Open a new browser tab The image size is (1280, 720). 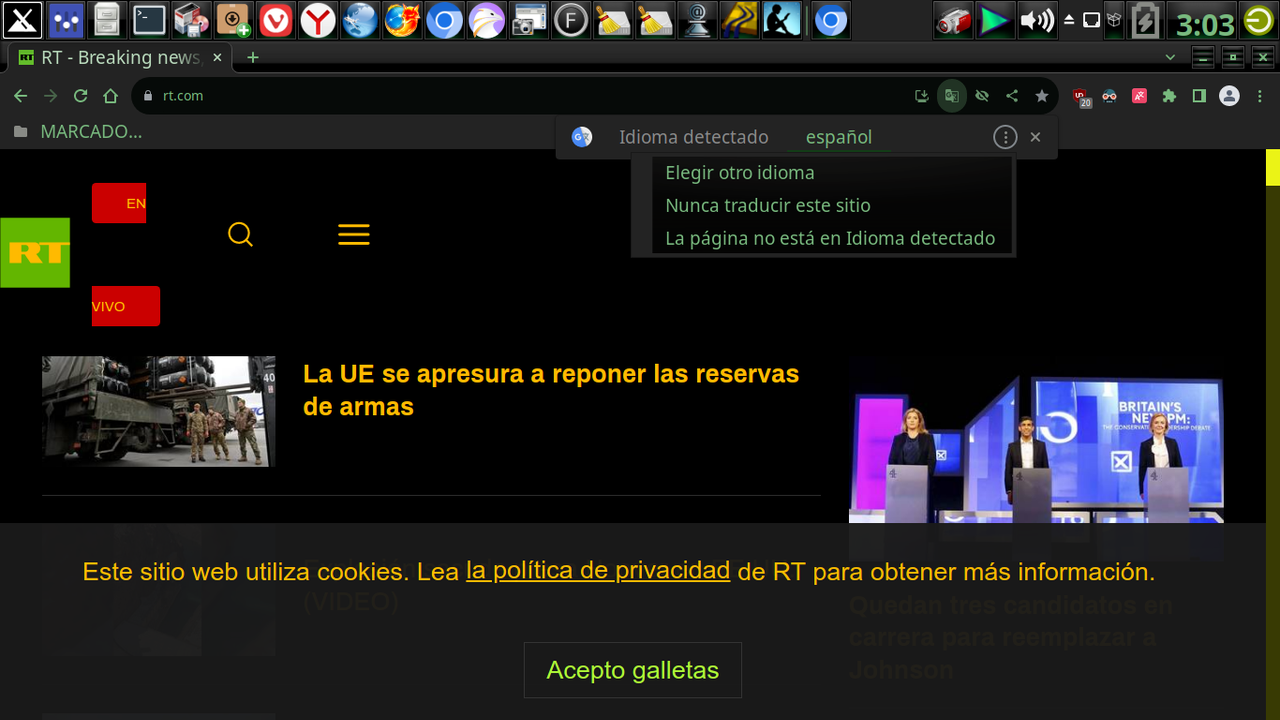click(x=253, y=57)
